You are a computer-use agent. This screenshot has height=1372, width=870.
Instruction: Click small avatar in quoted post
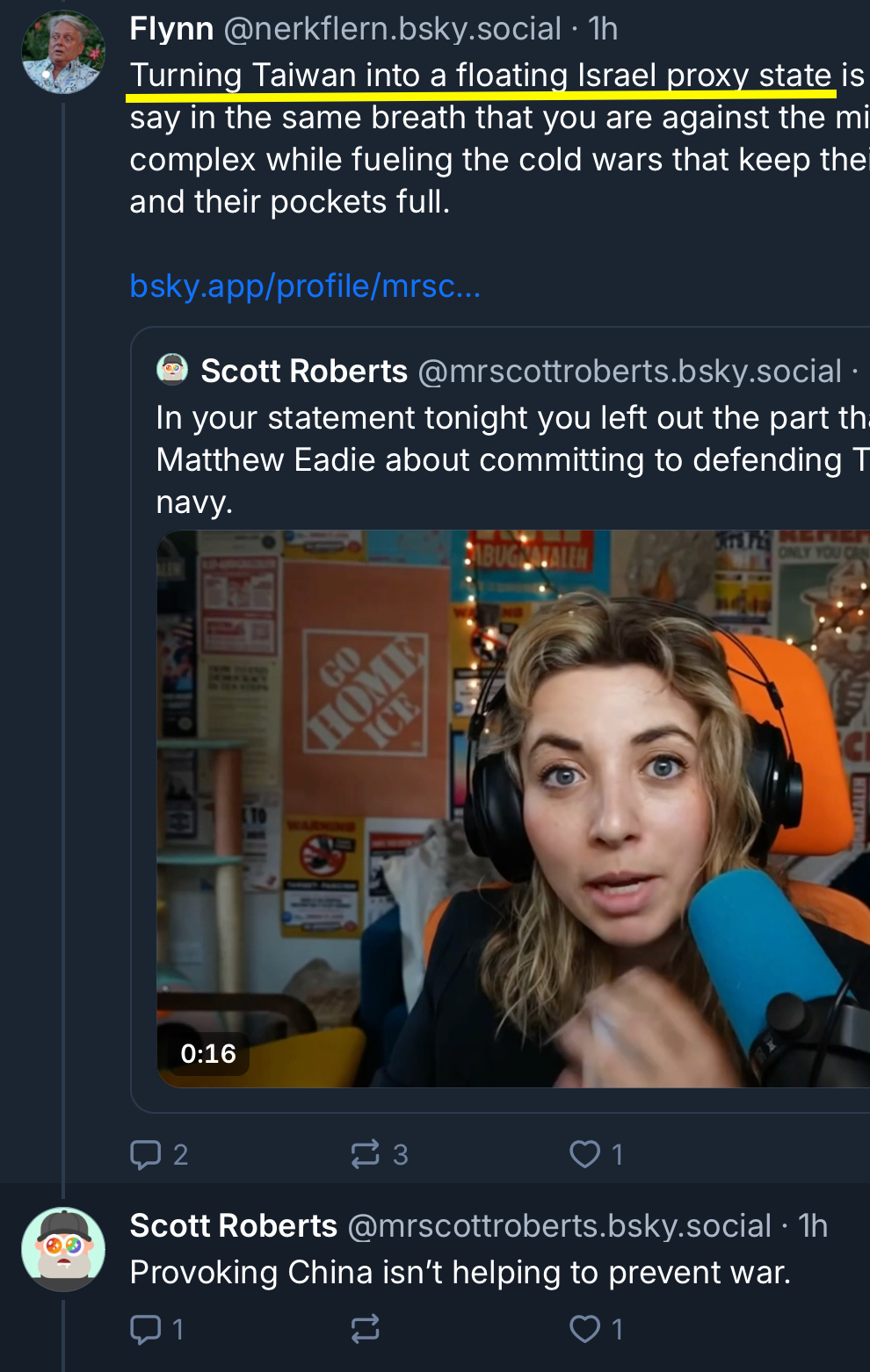[172, 370]
